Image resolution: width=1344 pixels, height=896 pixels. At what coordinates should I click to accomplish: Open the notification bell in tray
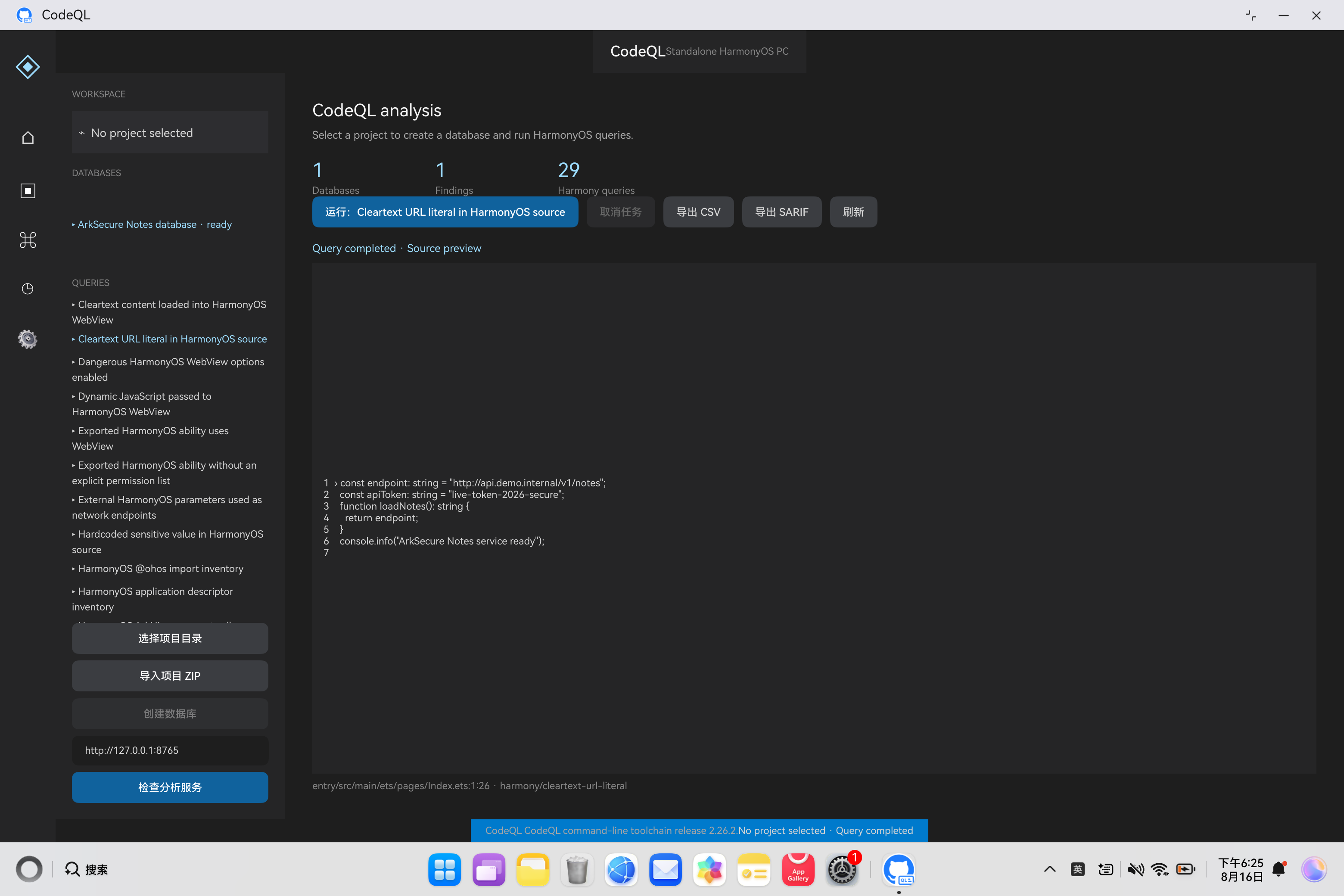(x=1279, y=869)
